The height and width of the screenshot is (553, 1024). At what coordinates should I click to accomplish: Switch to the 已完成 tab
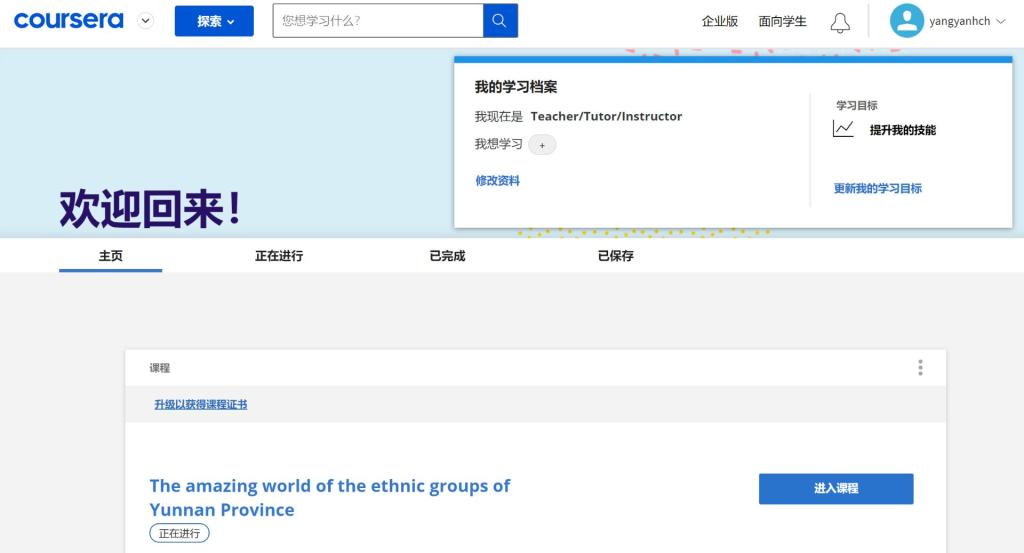tap(447, 256)
